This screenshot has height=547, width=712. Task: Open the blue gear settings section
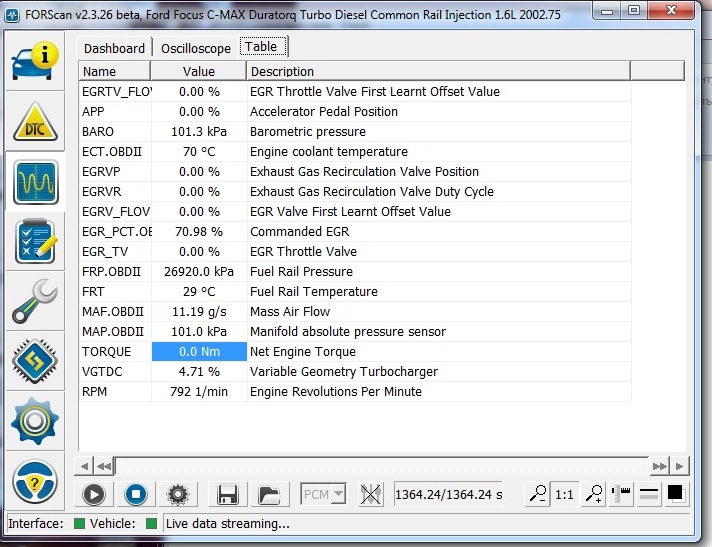35,420
